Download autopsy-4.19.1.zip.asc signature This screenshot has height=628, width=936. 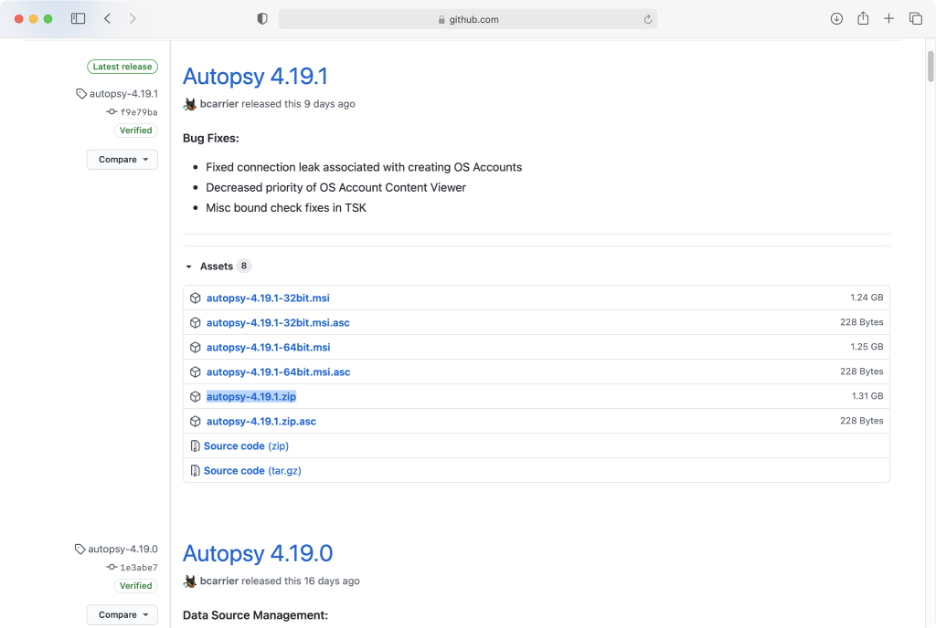point(261,421)
